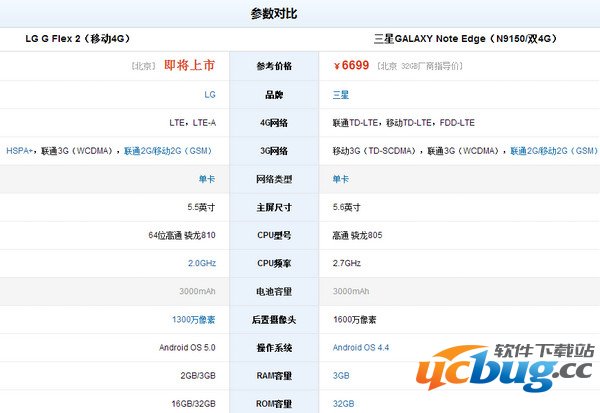Open the 三星 brand link
This screenshot has width=600, height=413.
[341, 95]
